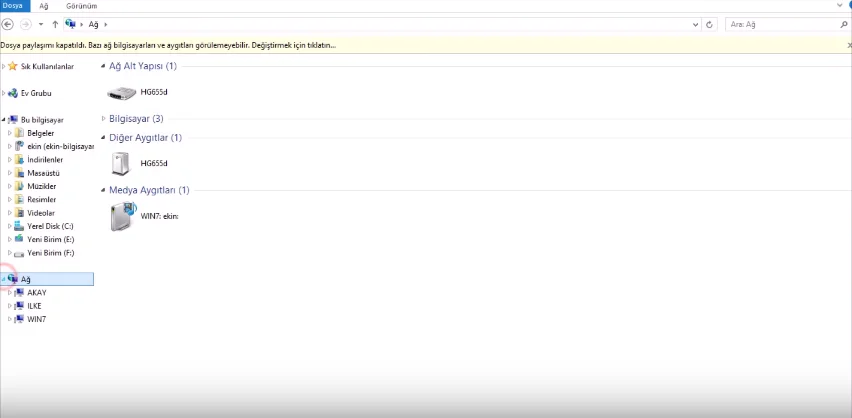852x418 pixels.
Task: Open the recent locations dropdown arrow
Action: pos(41,24)
